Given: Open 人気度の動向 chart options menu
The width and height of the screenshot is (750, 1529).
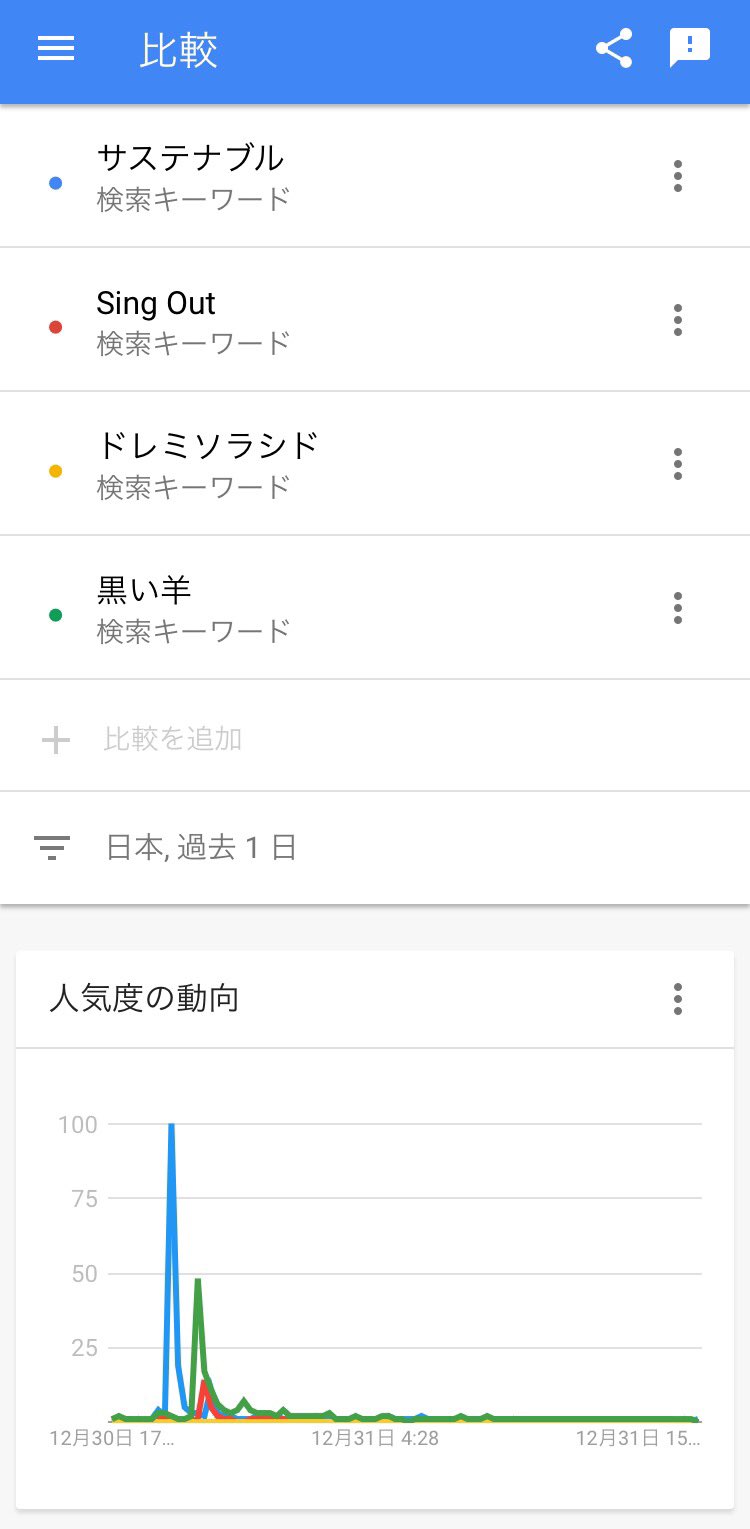Looking at the screenshot, I should [x=678, y=999].
